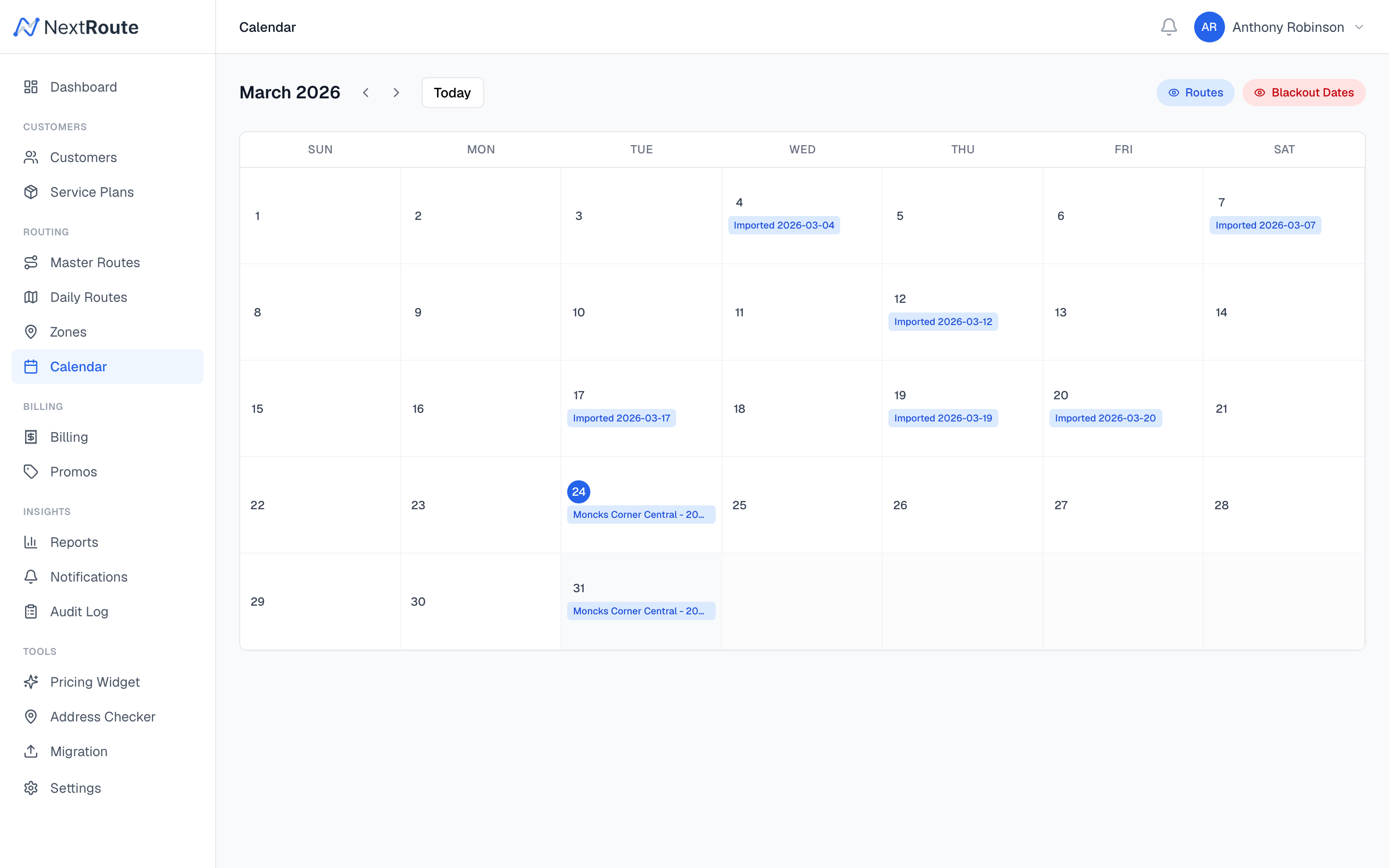Click the Today button
This screenshot has width=1389, height=868.
tap(452, 92)
